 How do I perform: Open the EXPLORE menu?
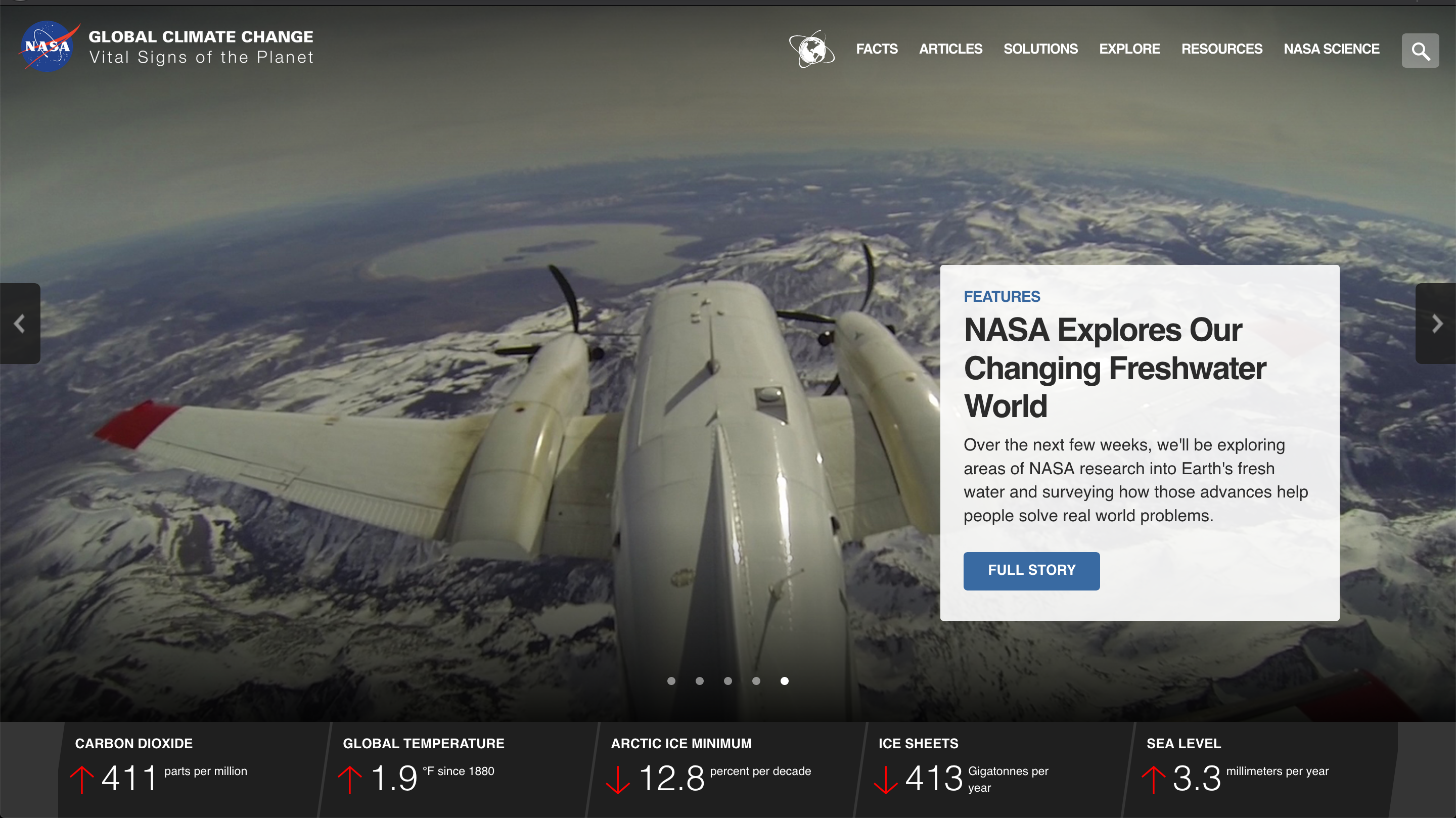pos(1129,49)
